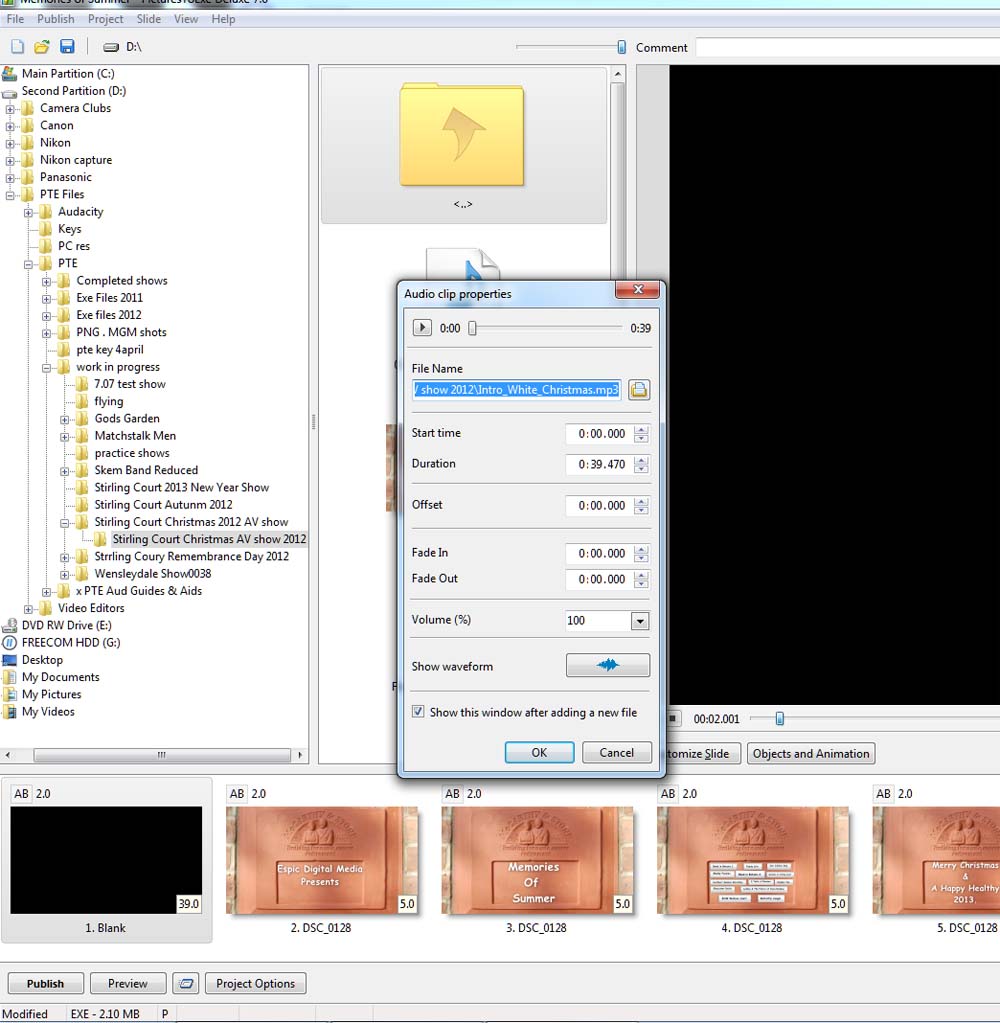
Task: Increase the Fade In time with the up arrow
Action: [641, 549]
